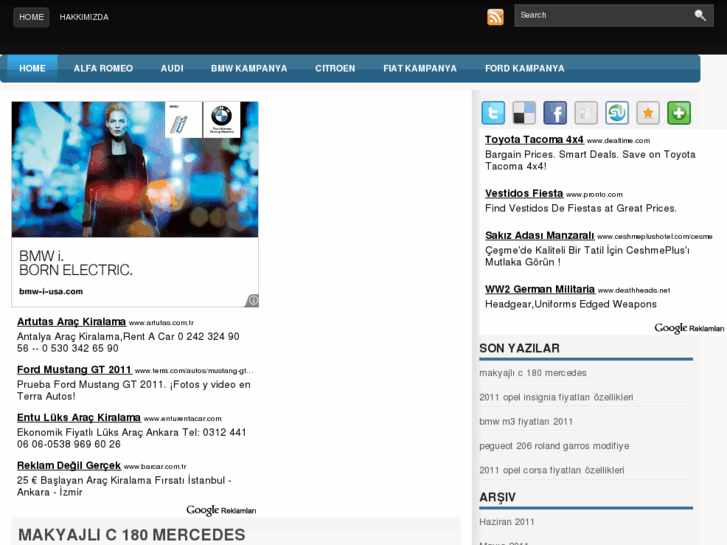Image resolution: width=727 pixels, height=545 pixels.
Task: Click the orange star favorites icon
Action: click(648, 113)
